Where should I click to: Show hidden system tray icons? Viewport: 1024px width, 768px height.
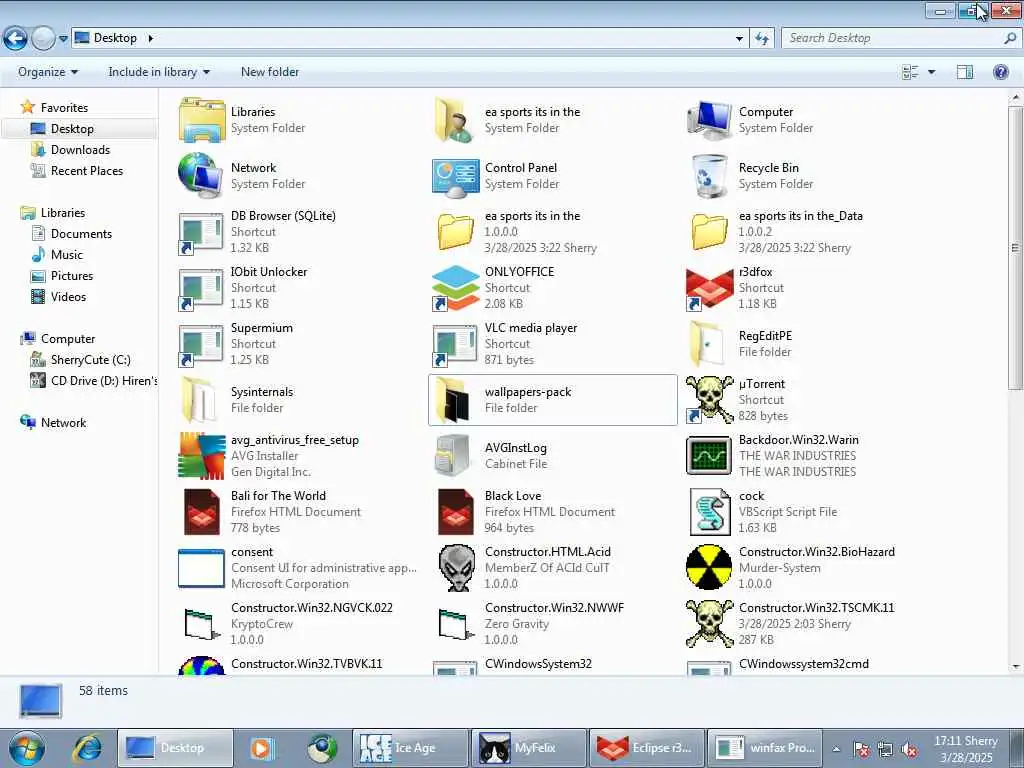coord(836,748)
